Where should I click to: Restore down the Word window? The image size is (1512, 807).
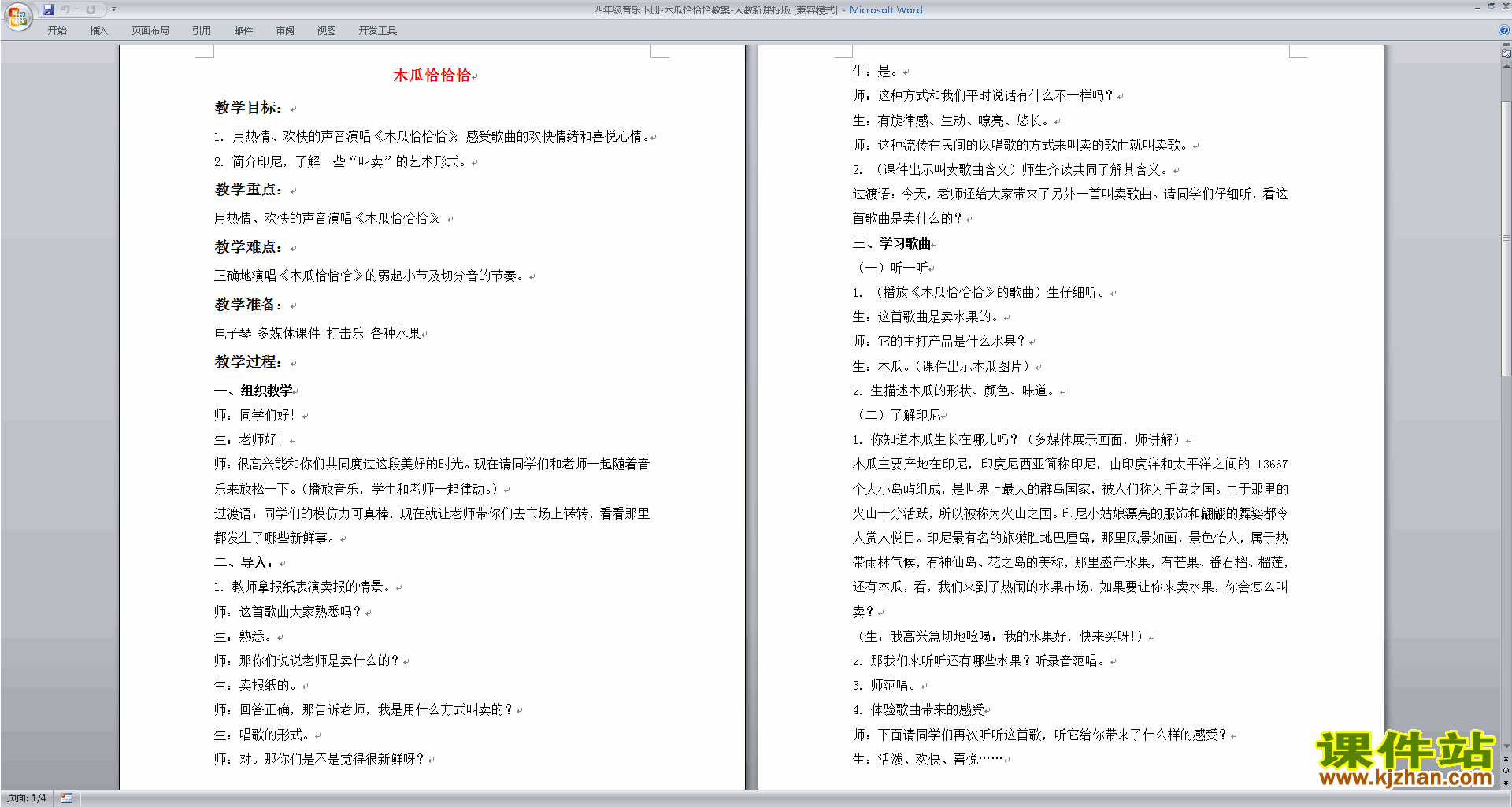point(1492,6)
